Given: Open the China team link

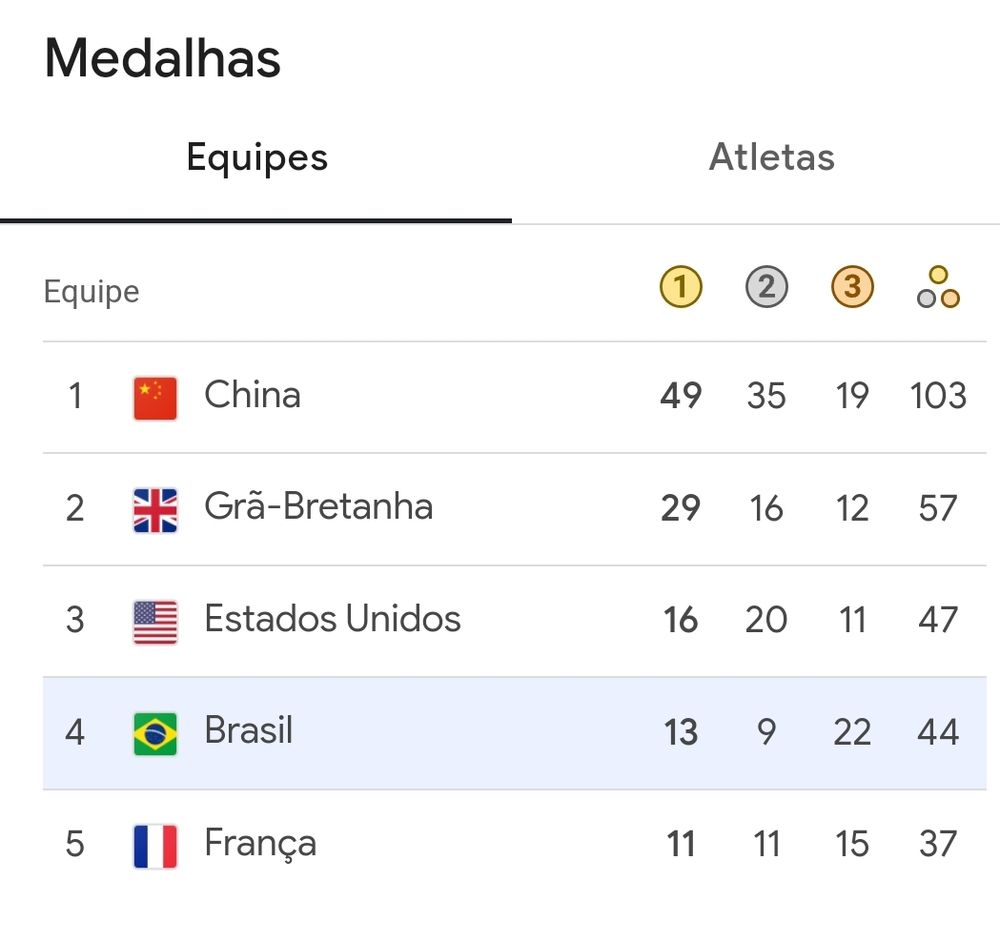Looking at the screenshot, I should 252,395.
